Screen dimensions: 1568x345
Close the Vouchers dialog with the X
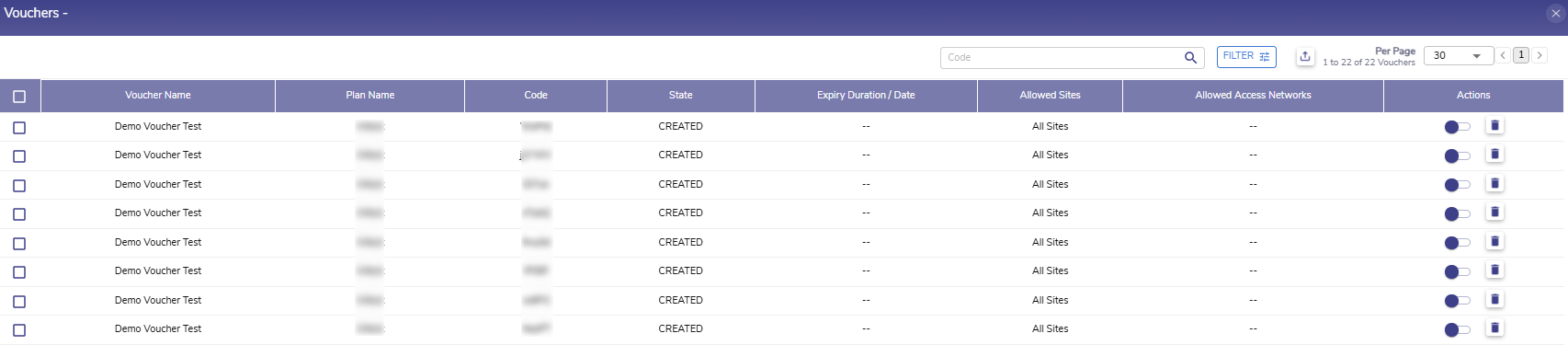tap(1555, 13)
